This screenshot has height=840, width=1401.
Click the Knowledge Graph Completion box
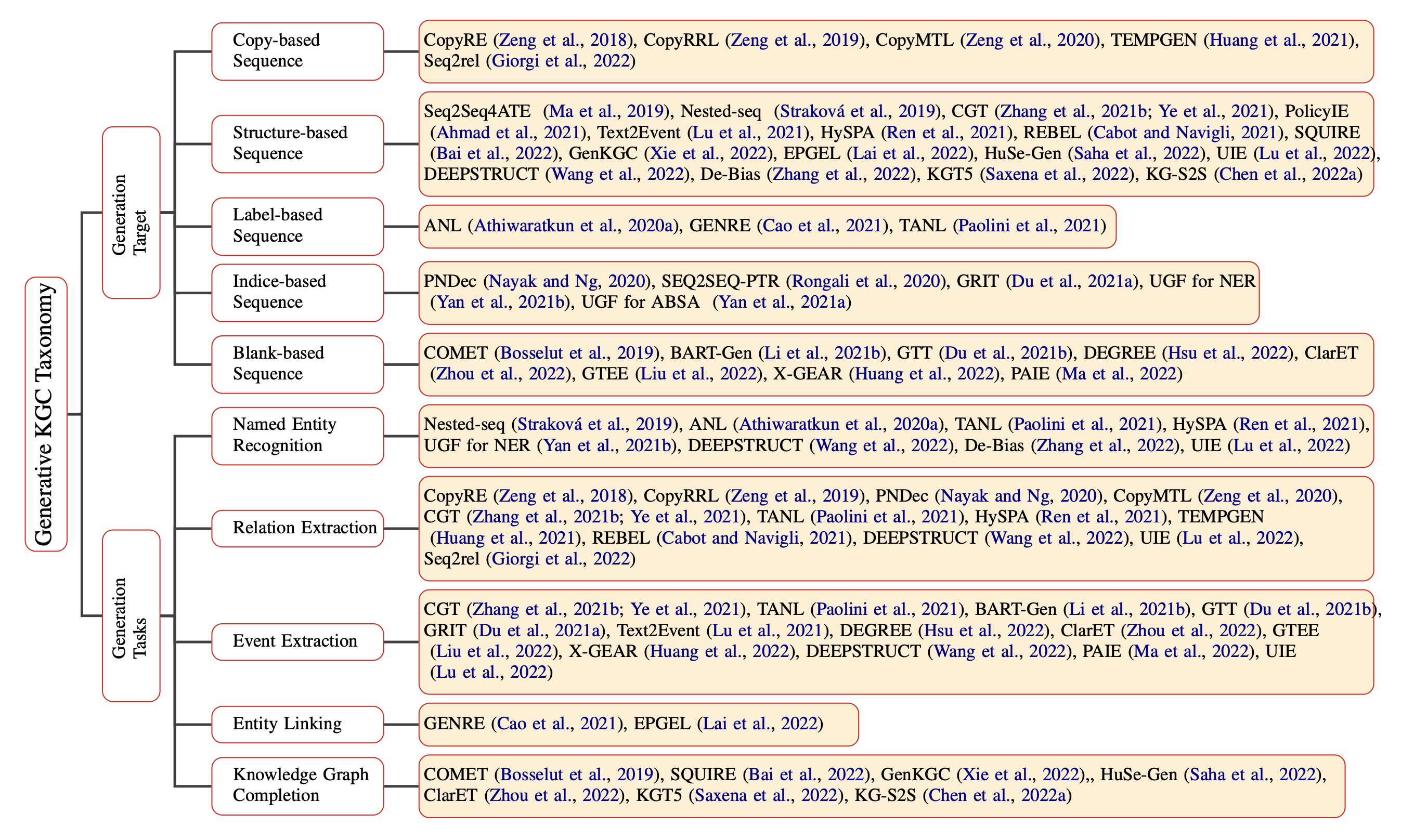click(x=297, y=786)
